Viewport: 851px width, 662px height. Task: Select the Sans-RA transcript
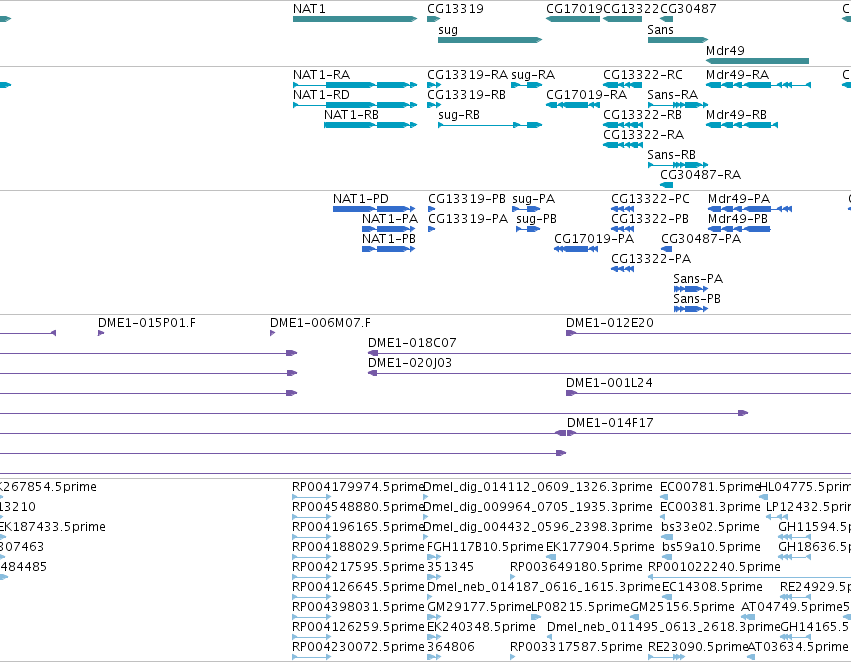(x=678, y=105)
